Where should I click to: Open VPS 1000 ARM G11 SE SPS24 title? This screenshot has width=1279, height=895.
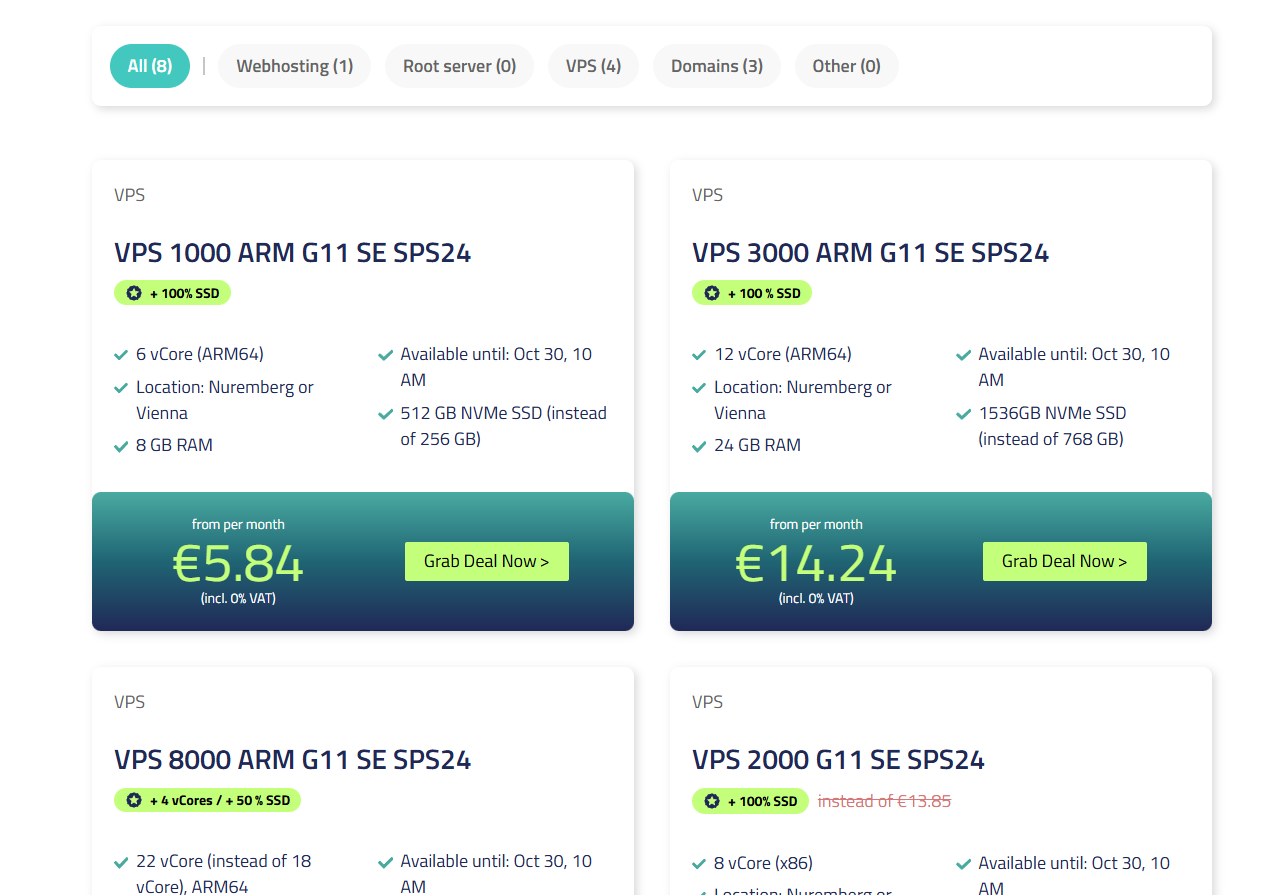point(292,252)
